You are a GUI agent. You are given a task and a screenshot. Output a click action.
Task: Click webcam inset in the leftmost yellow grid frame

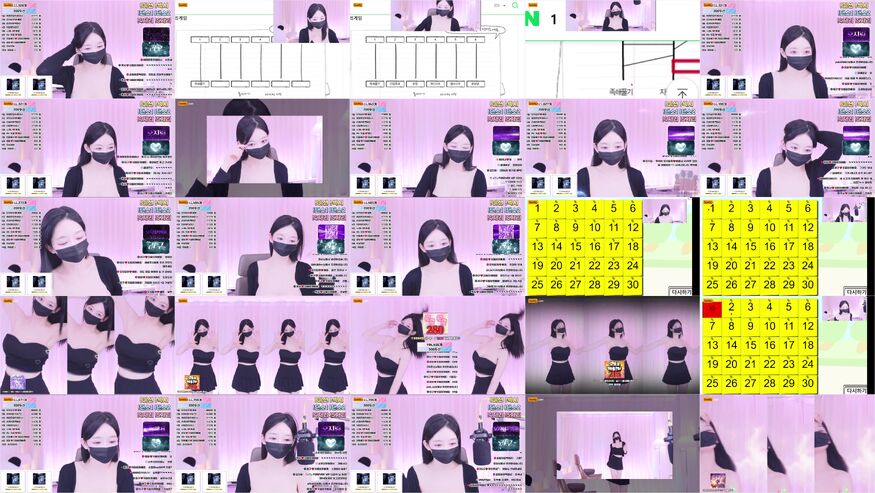pos(665,211)
